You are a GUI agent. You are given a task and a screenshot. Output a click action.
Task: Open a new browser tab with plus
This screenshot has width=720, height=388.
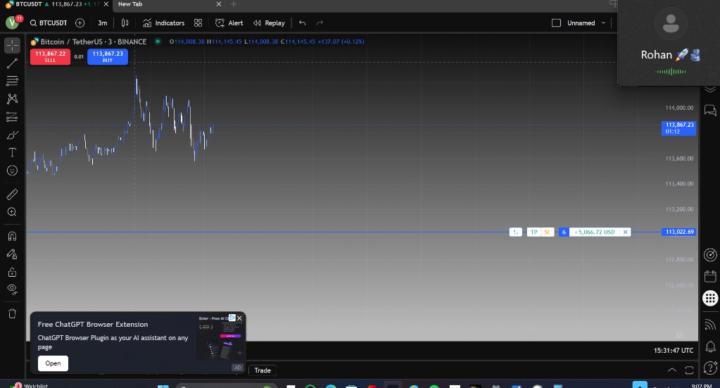click(233, 4)
